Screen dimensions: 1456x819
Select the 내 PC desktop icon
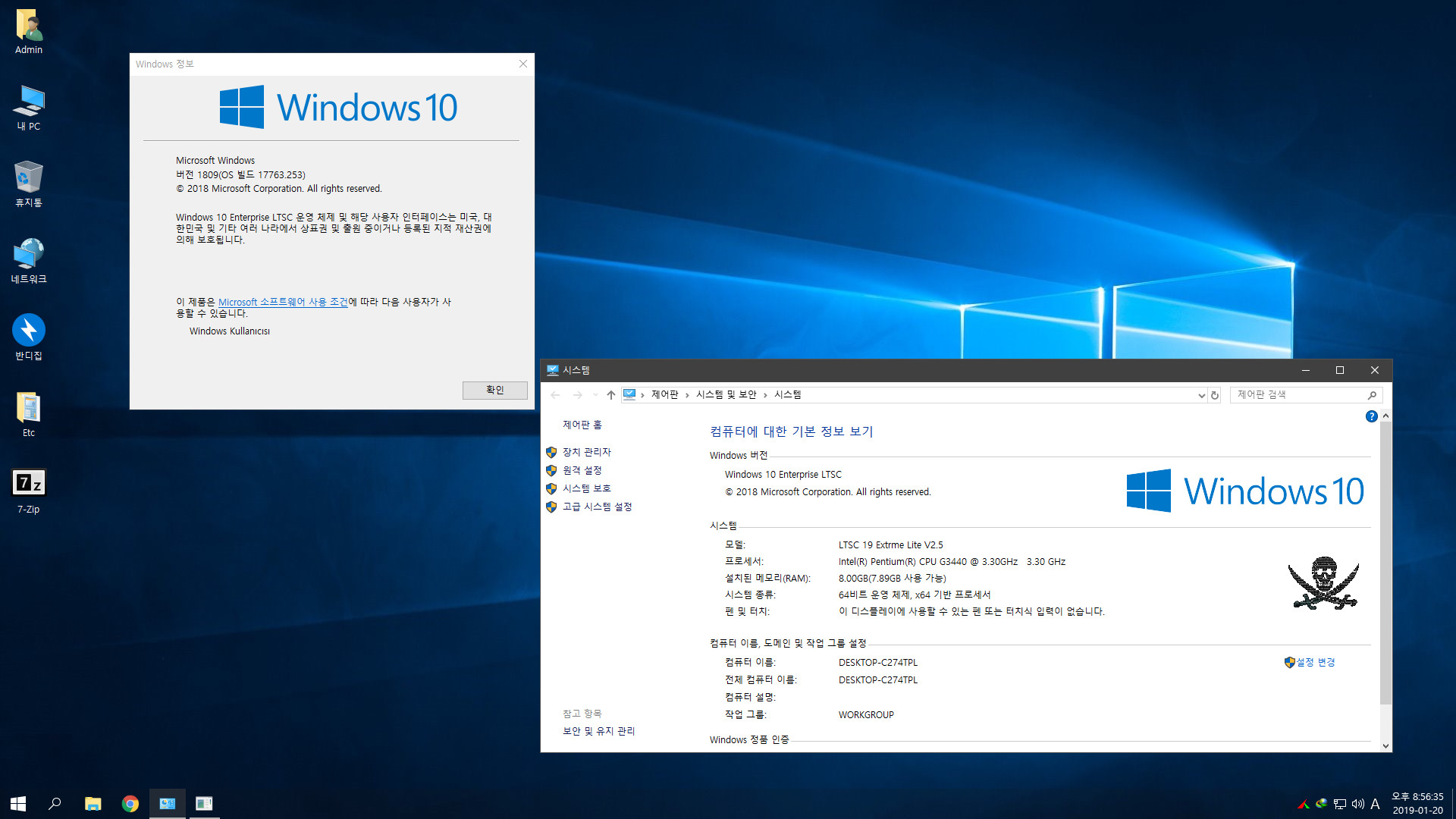coord(29,108)
